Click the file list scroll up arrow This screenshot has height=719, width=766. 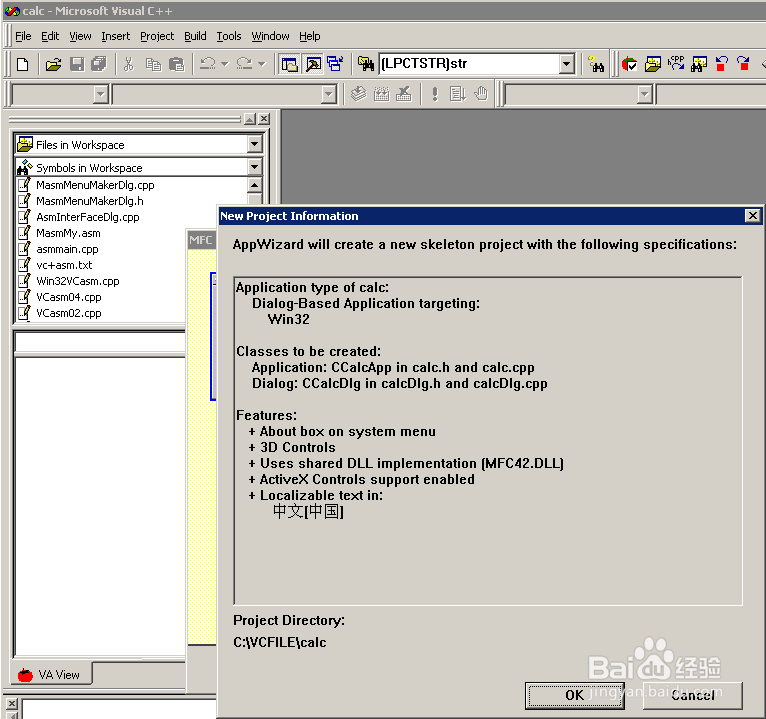pos(255,185)
